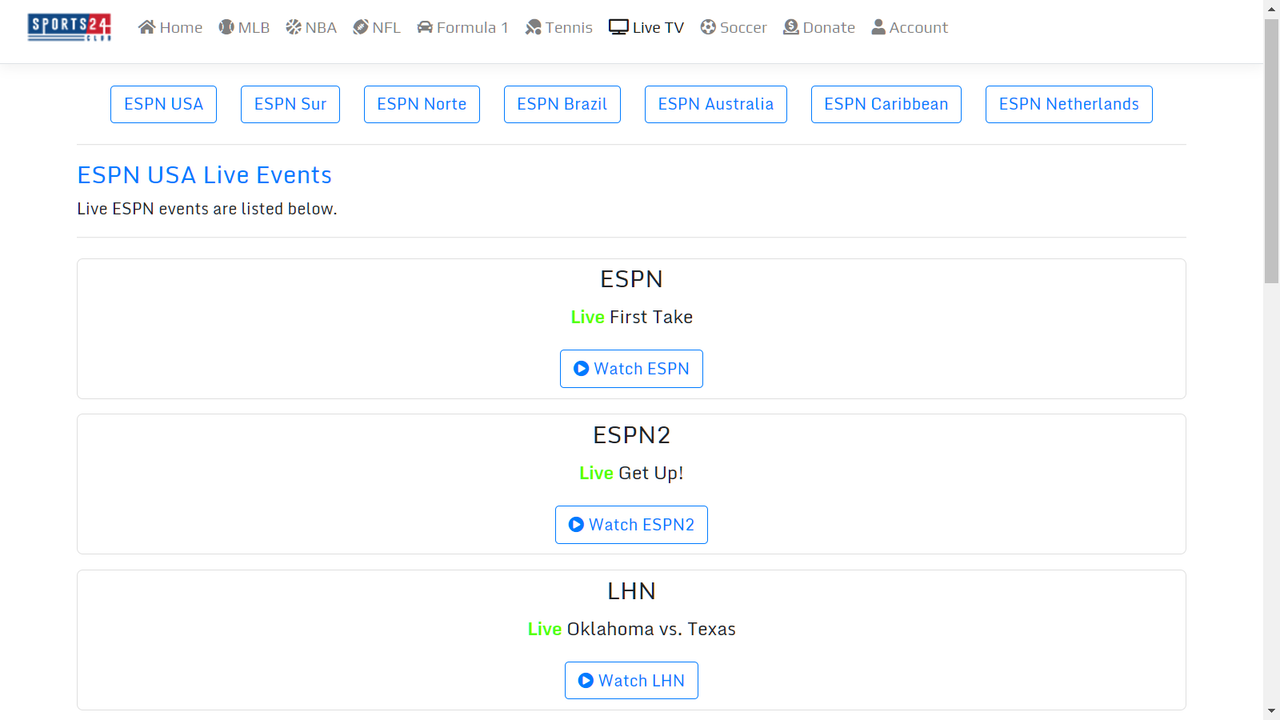The height and width of the screenshot is (720, 1280).
Task: Click play icon in Watch ESPN button
Action: [581, 369]
